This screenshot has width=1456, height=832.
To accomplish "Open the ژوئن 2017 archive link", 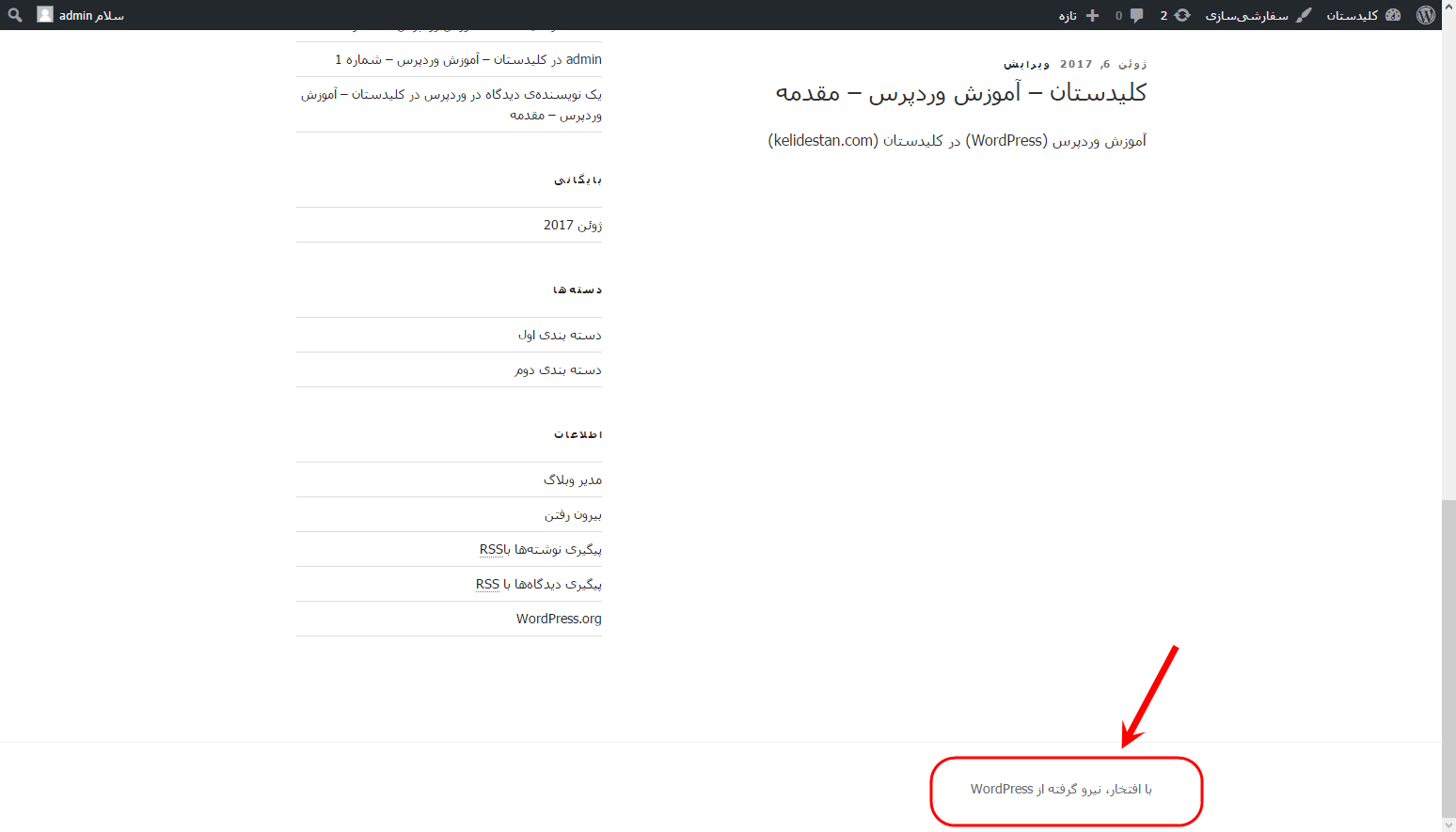I will [x=573, y=225].
